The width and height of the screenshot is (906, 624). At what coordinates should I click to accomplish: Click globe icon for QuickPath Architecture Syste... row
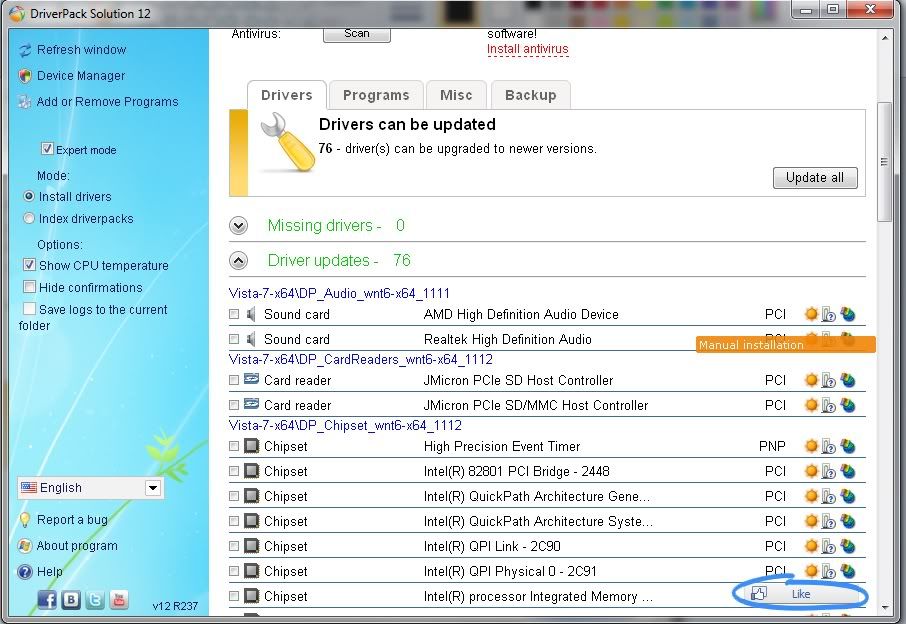[848, 521]
